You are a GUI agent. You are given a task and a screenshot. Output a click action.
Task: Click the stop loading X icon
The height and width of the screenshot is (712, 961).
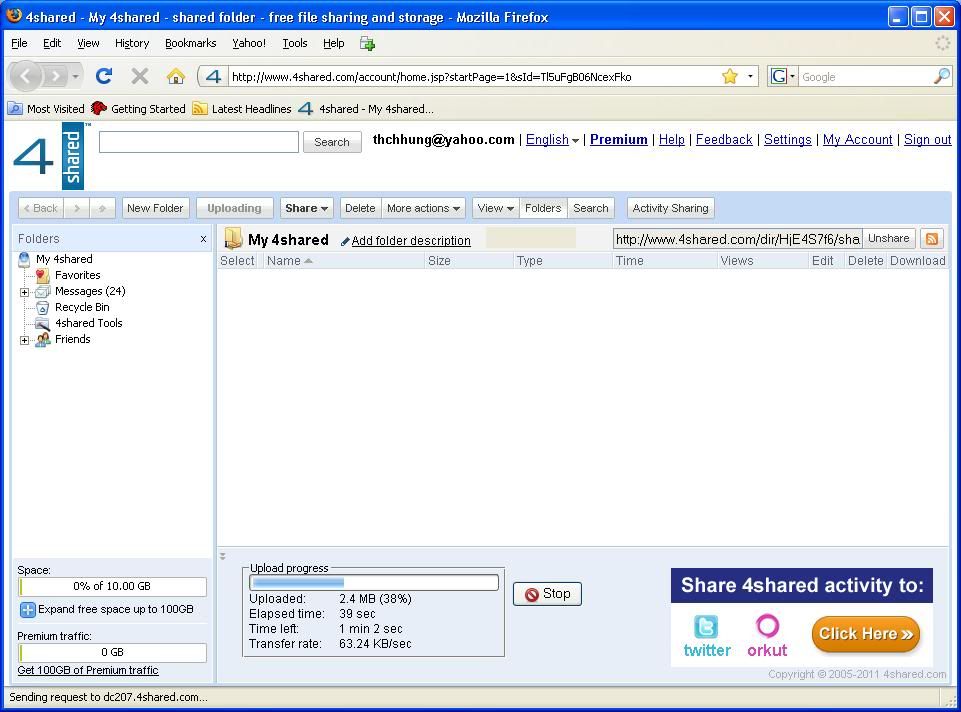tap(140, 76)
